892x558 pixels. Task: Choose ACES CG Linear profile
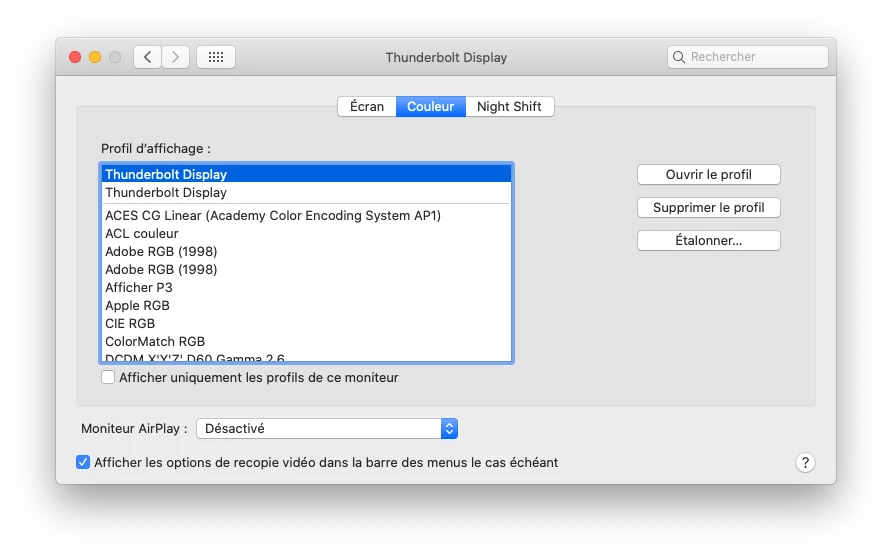coord(306,216)
